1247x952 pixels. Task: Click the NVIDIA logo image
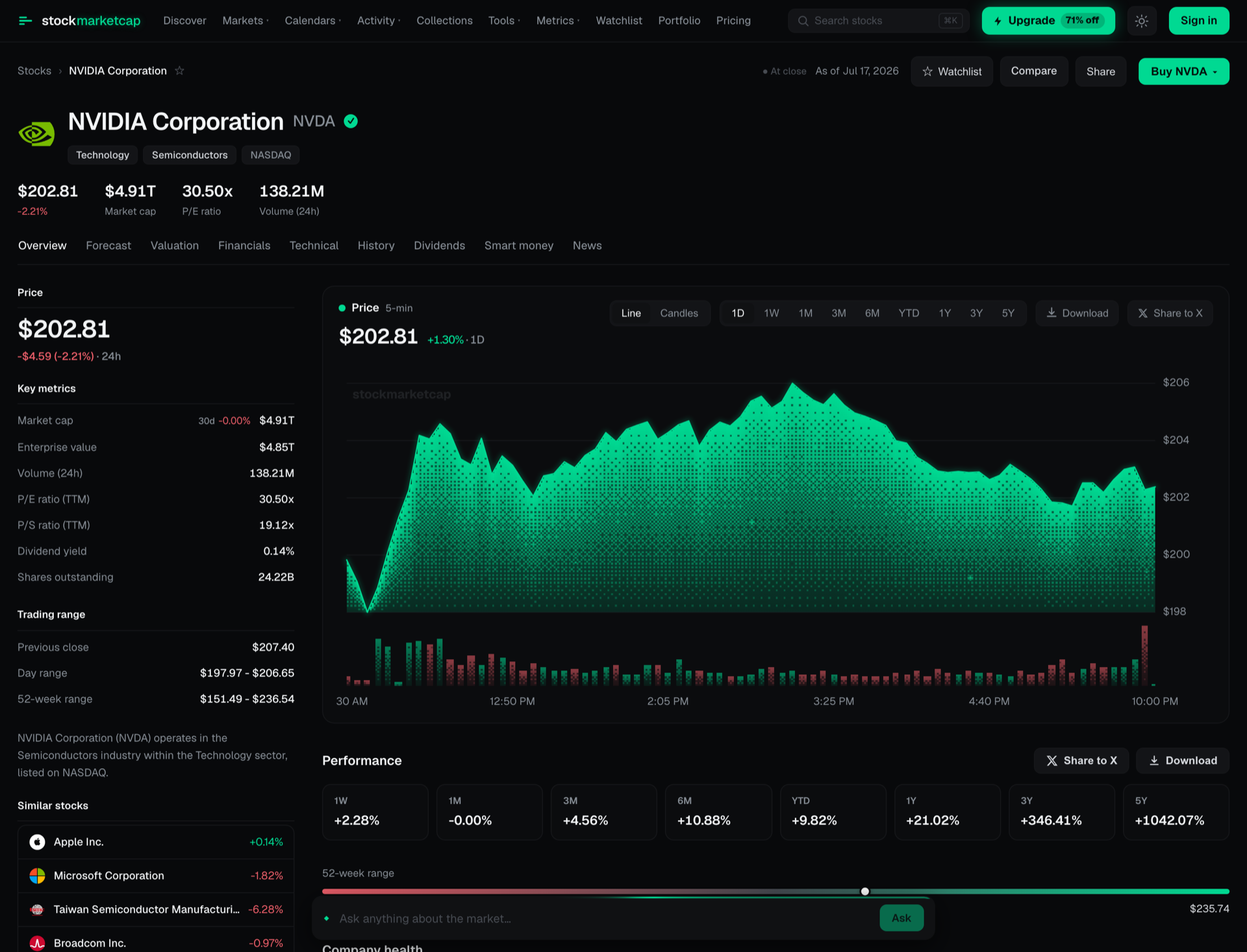36,134
